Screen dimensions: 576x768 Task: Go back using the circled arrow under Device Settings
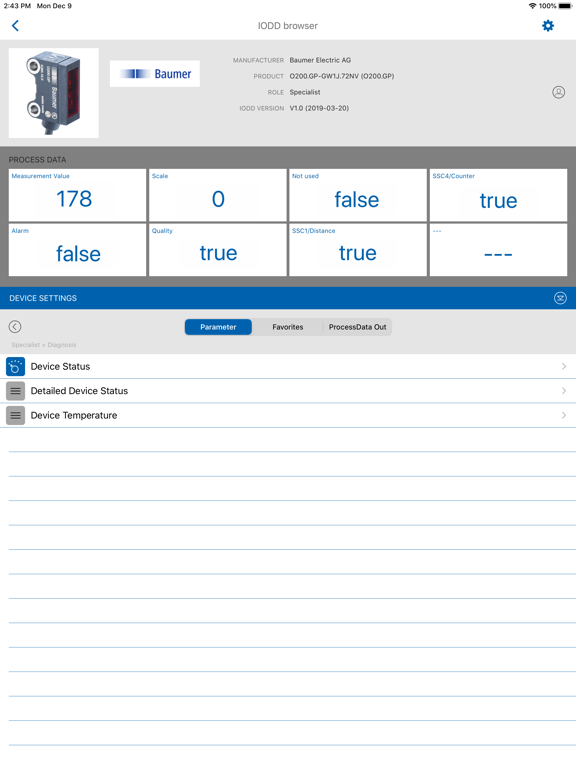[x=15, y=327]
